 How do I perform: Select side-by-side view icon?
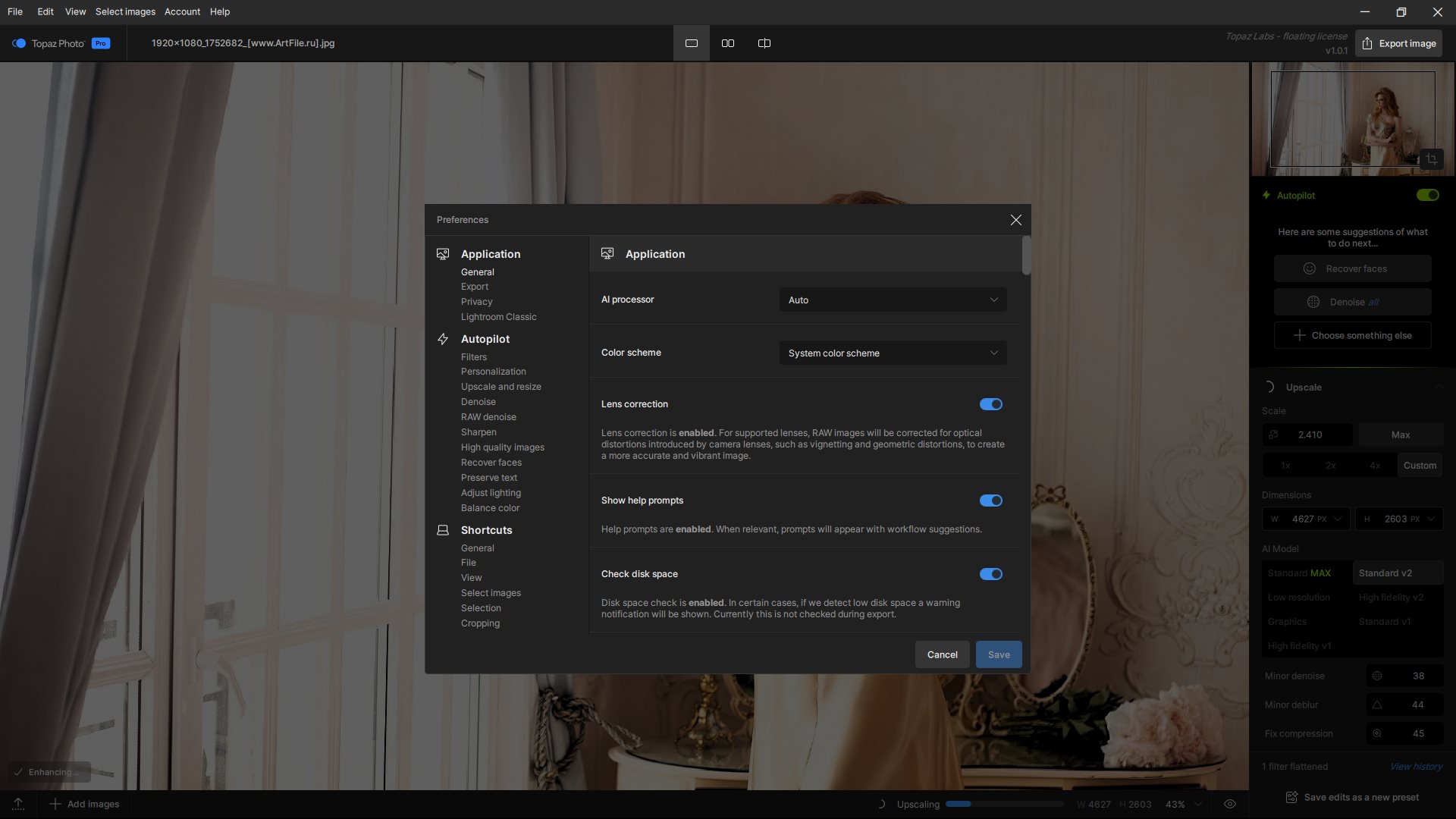click(727, 43)
